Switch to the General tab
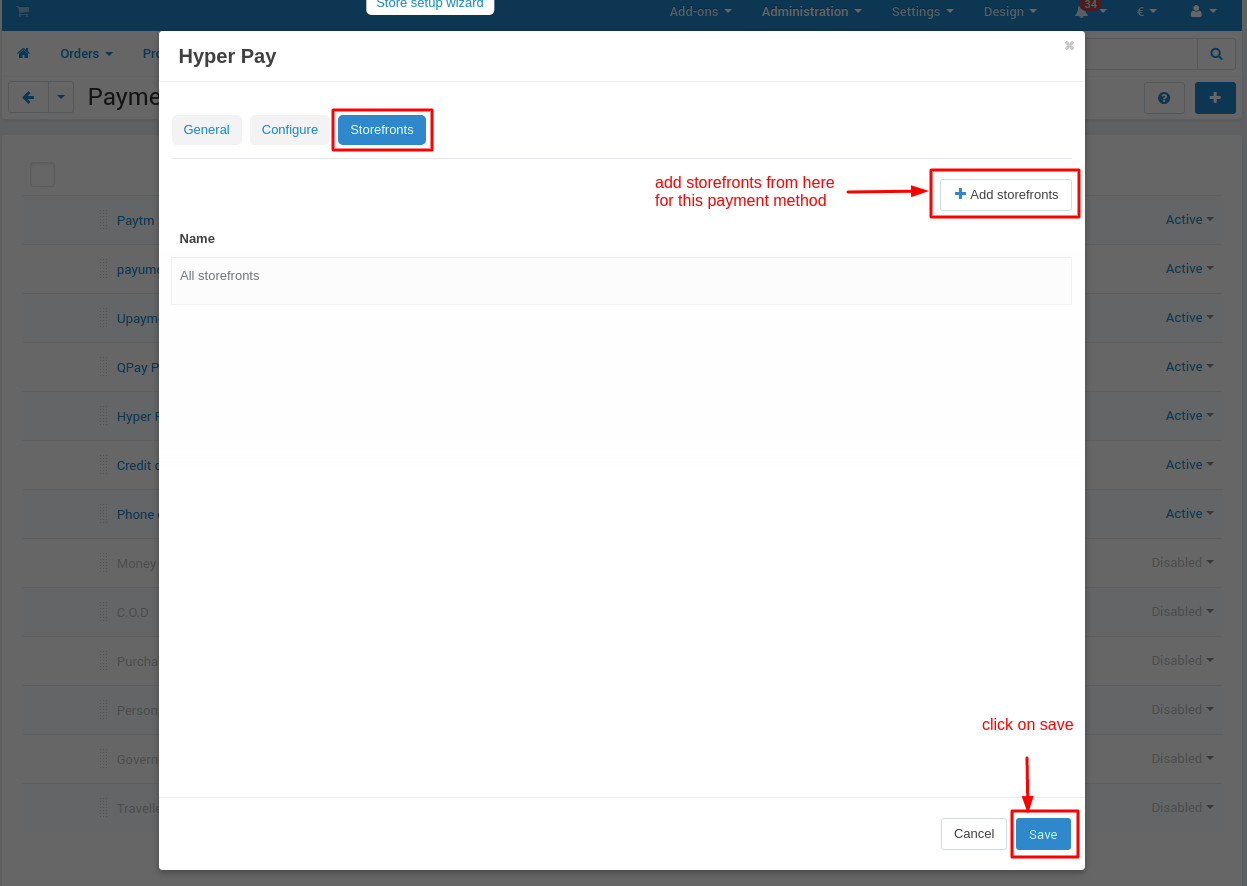Image resolution: width=1247 pixels, height=886 pixels. click(207, 130)
